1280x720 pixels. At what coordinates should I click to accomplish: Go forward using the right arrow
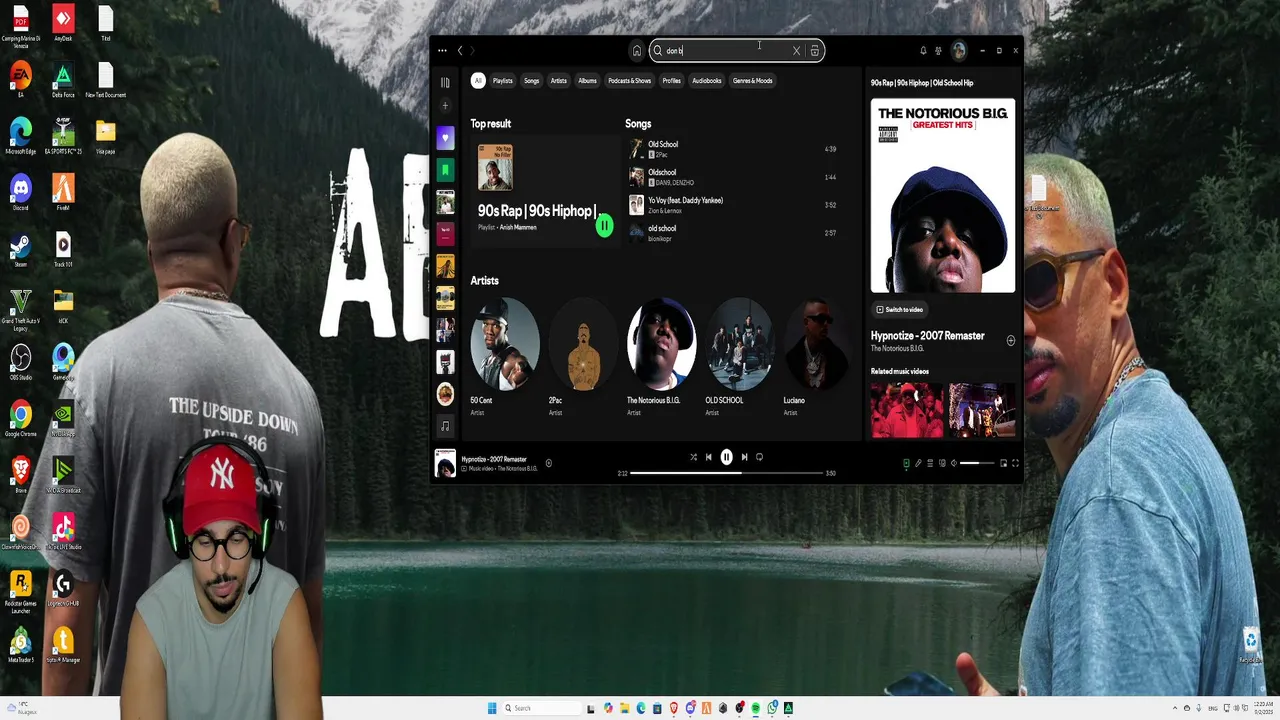(472, 50)
